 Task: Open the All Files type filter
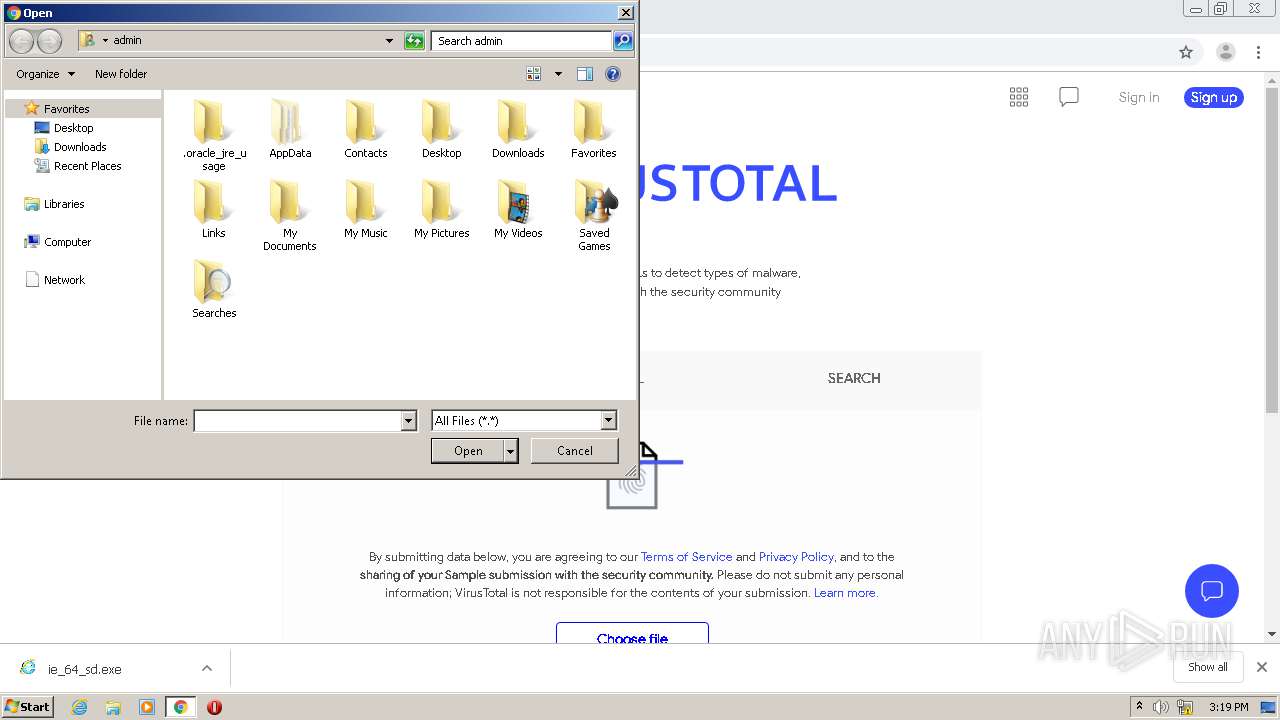pyautogui.click(x=524, y=421)
